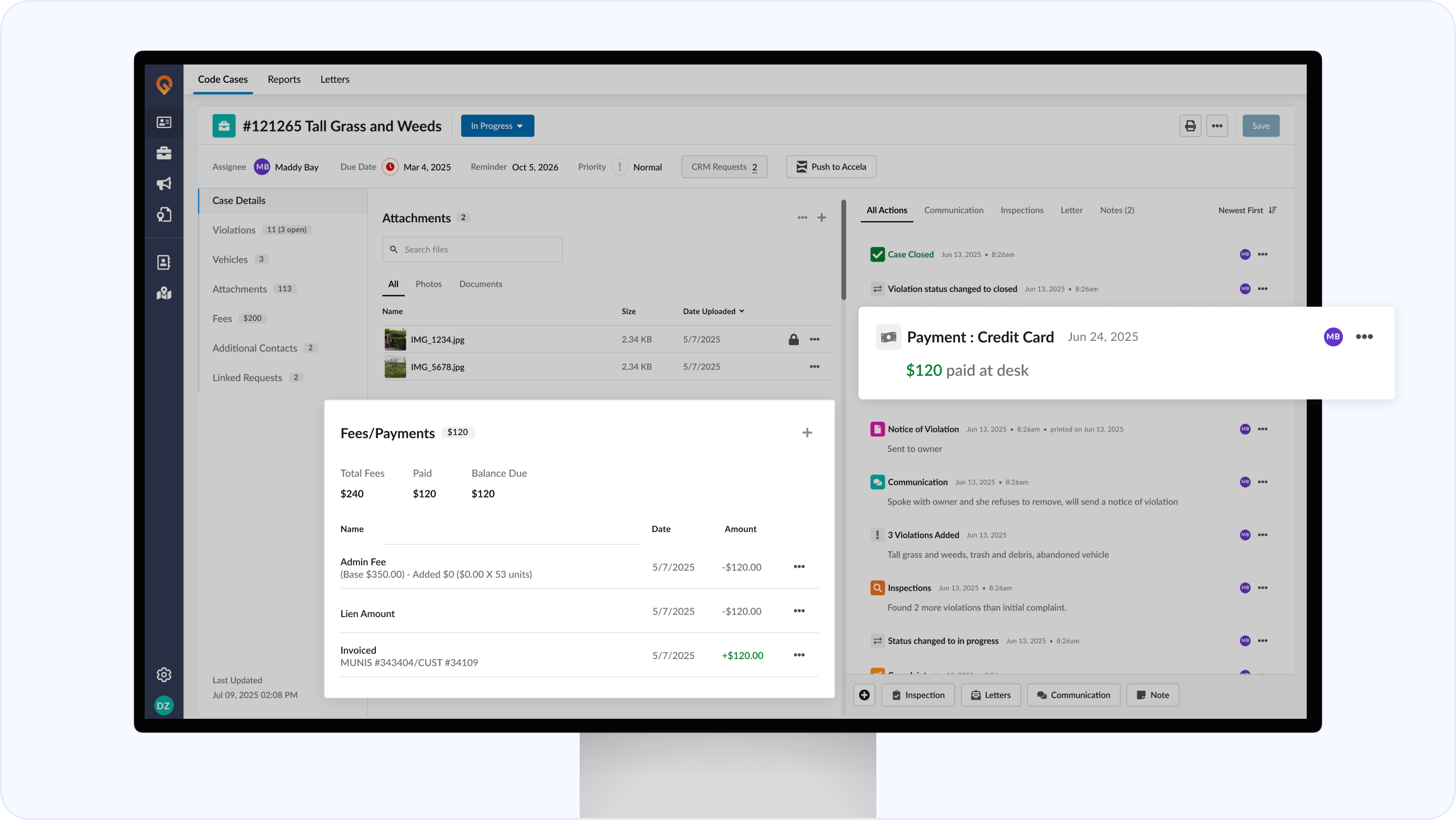
Task: Click the megaphone icon in sidebar
Action: pyautogui.click(x=164, y=183)
